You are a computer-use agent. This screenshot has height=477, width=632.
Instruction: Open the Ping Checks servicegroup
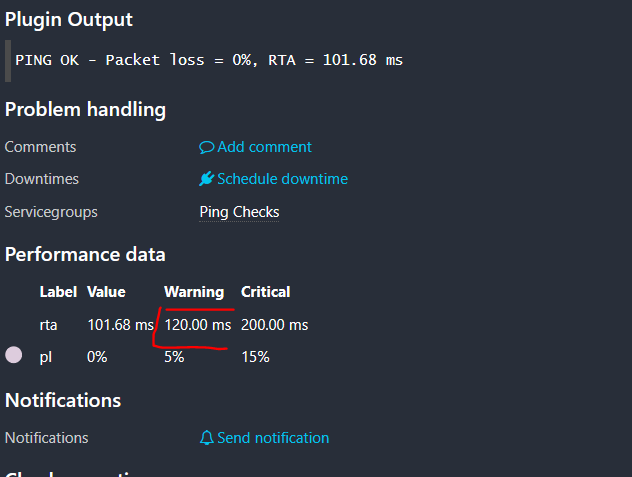point(240,212)
